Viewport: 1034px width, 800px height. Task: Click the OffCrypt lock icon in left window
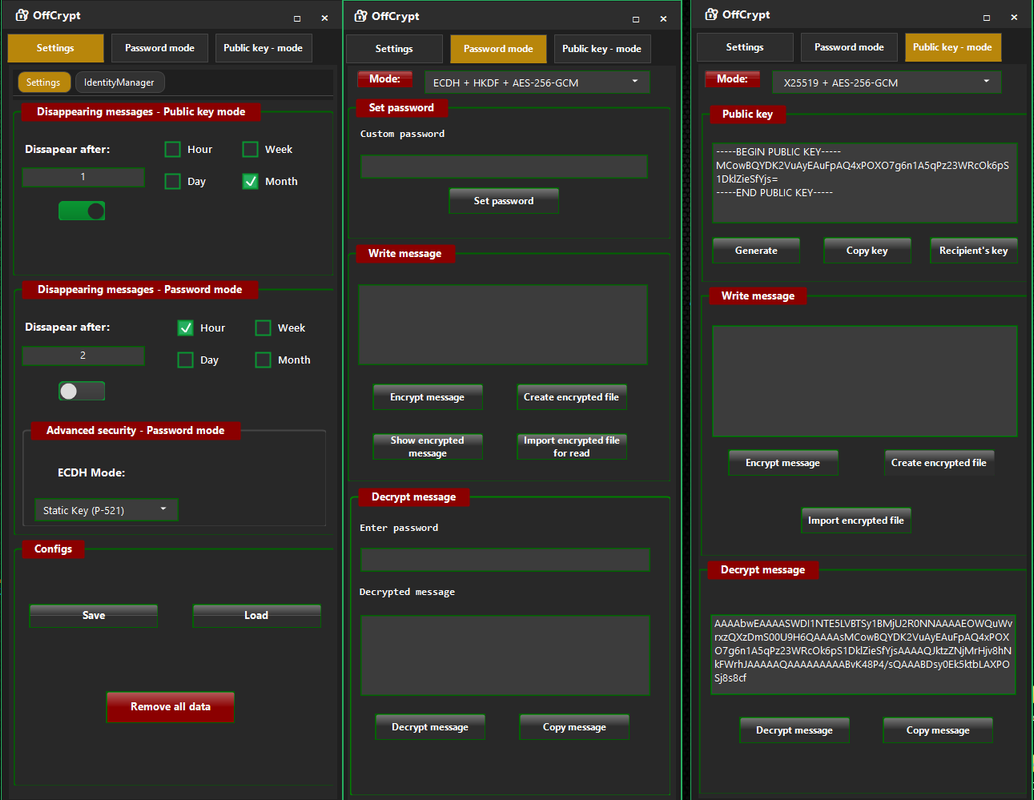click(x=22, y=15)
